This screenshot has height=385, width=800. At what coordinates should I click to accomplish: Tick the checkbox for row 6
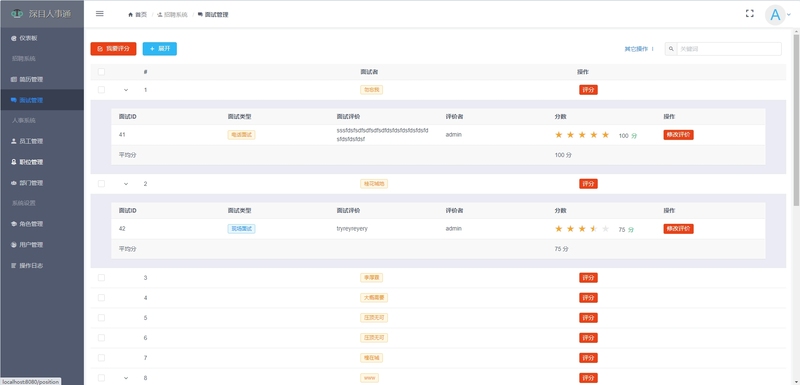[101, 338]
